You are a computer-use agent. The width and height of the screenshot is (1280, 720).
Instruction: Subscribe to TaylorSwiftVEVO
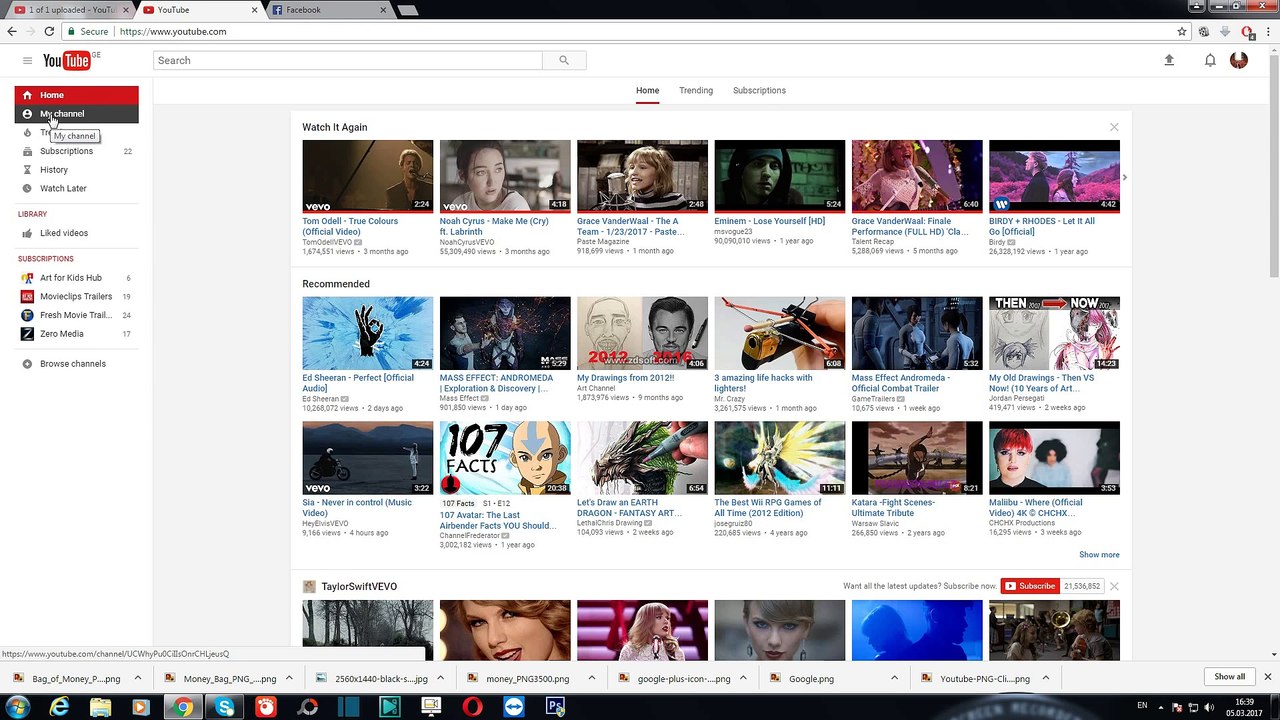pos(1030,586)
